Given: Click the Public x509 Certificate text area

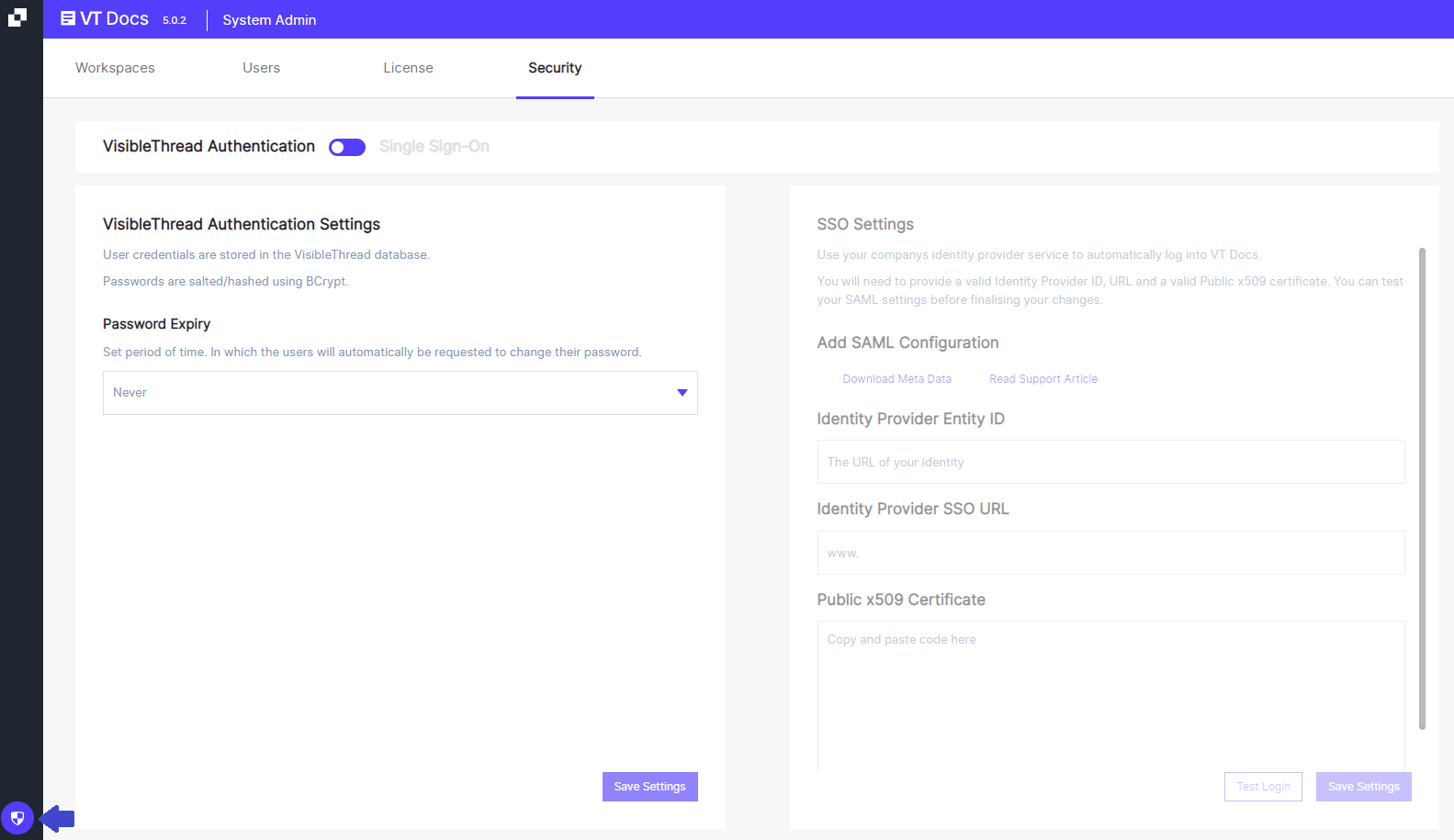Looking at the screenshot, I should click(x=1110, y=696).
